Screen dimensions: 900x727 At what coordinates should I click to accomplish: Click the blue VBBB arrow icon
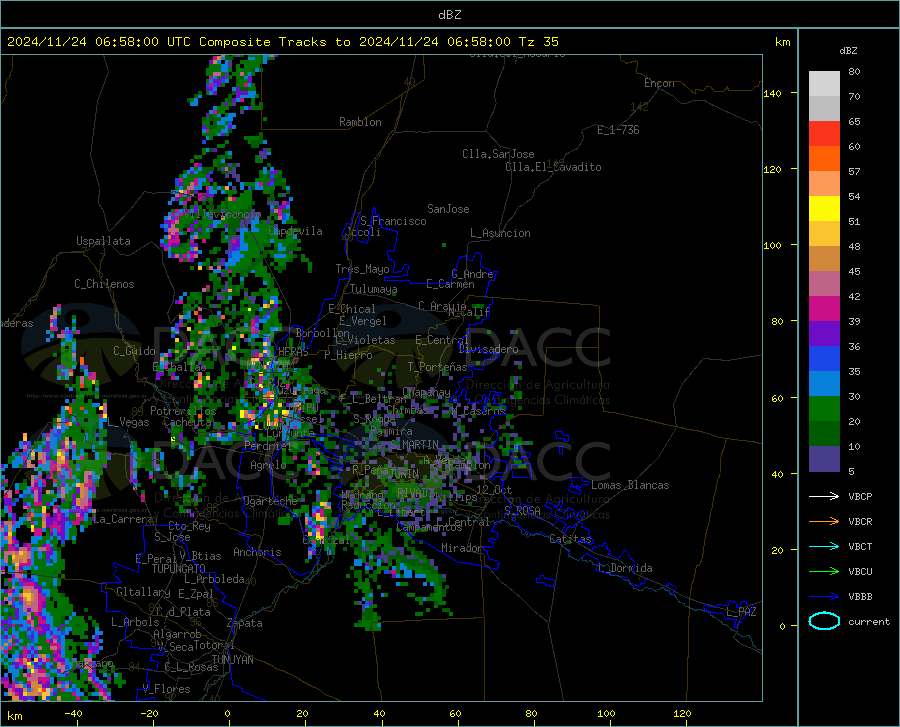(824, 596)
